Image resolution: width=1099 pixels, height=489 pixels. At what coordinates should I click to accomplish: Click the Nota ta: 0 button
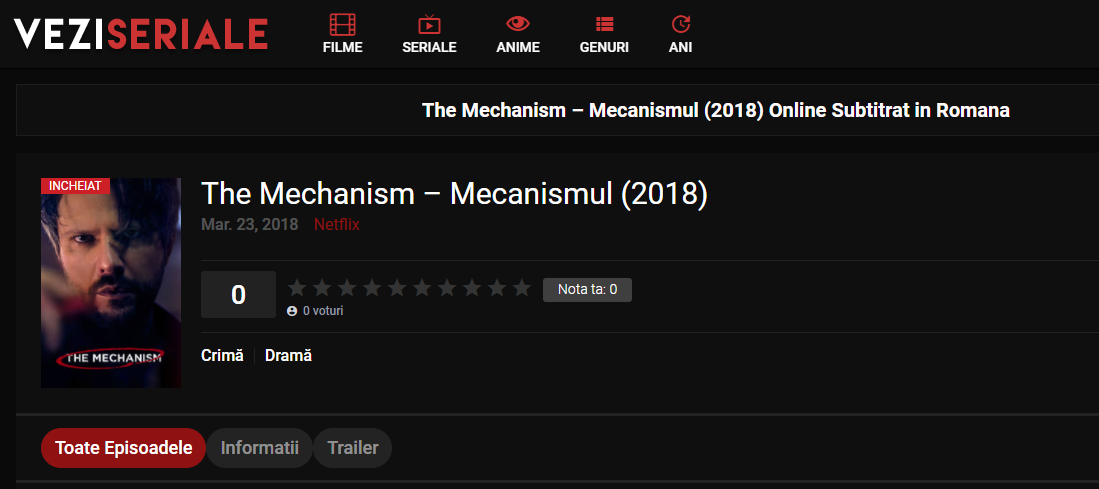click(587, 290)
